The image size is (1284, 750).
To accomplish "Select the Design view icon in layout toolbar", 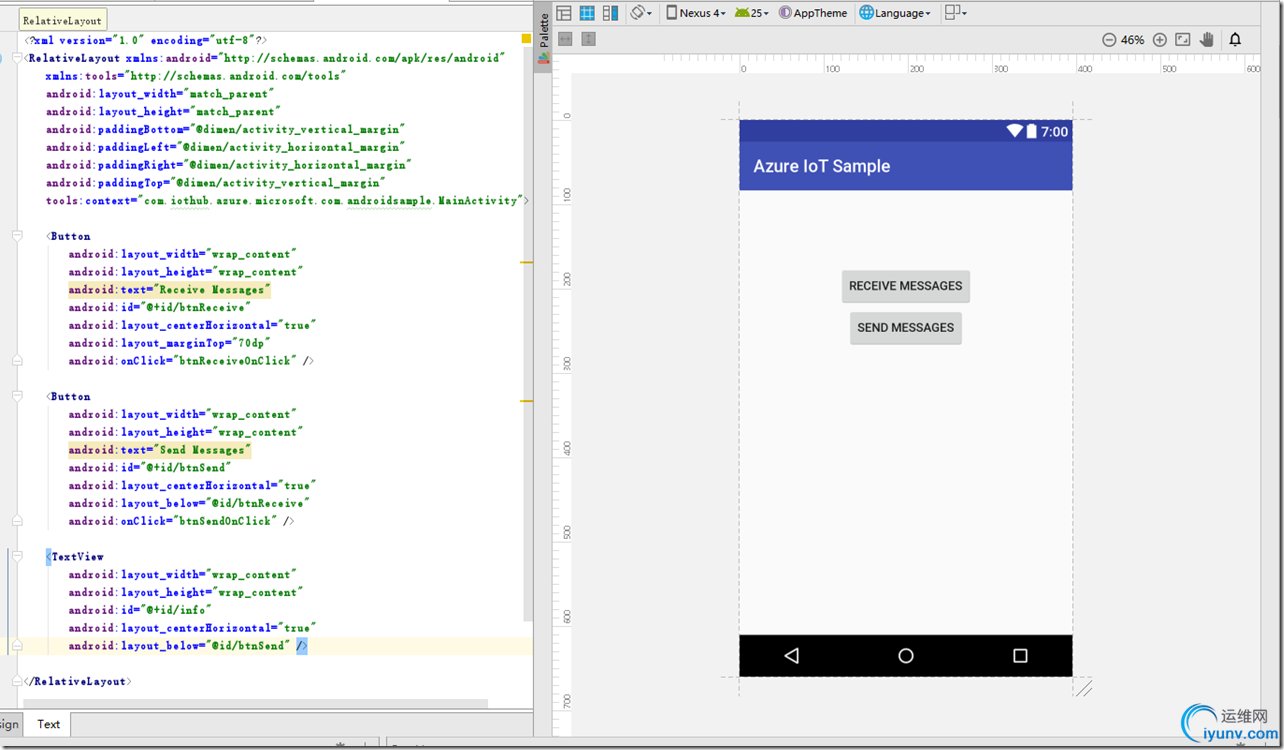I will click(564, 13).
